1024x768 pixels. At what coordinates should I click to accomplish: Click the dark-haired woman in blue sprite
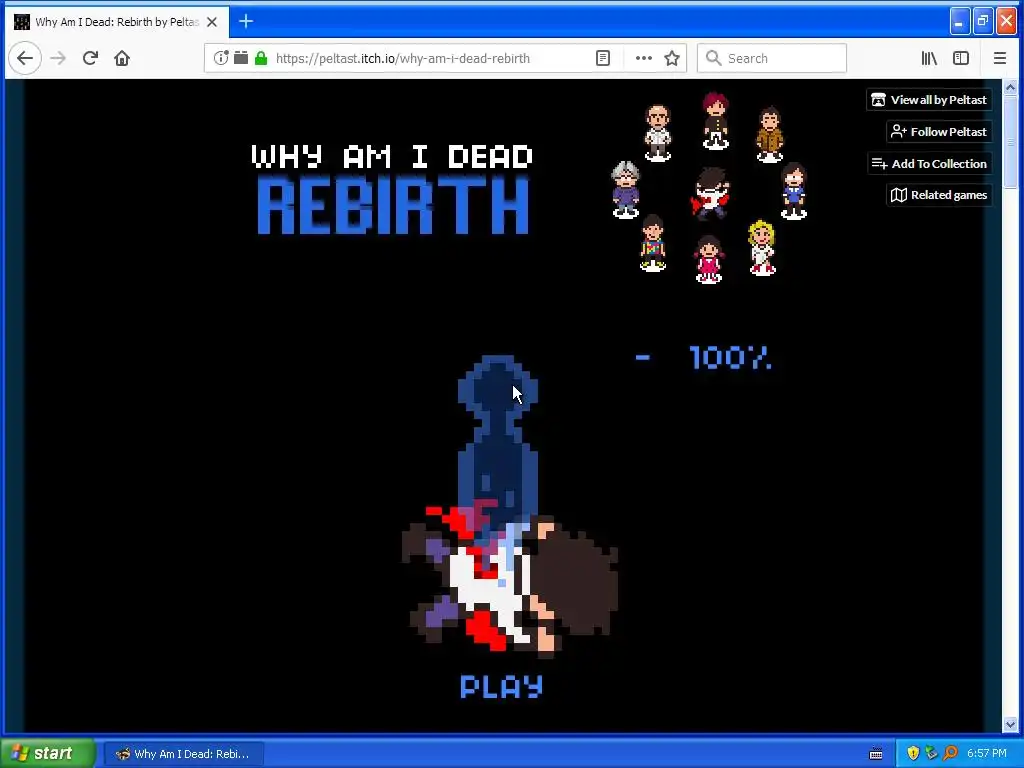(793, 191)
